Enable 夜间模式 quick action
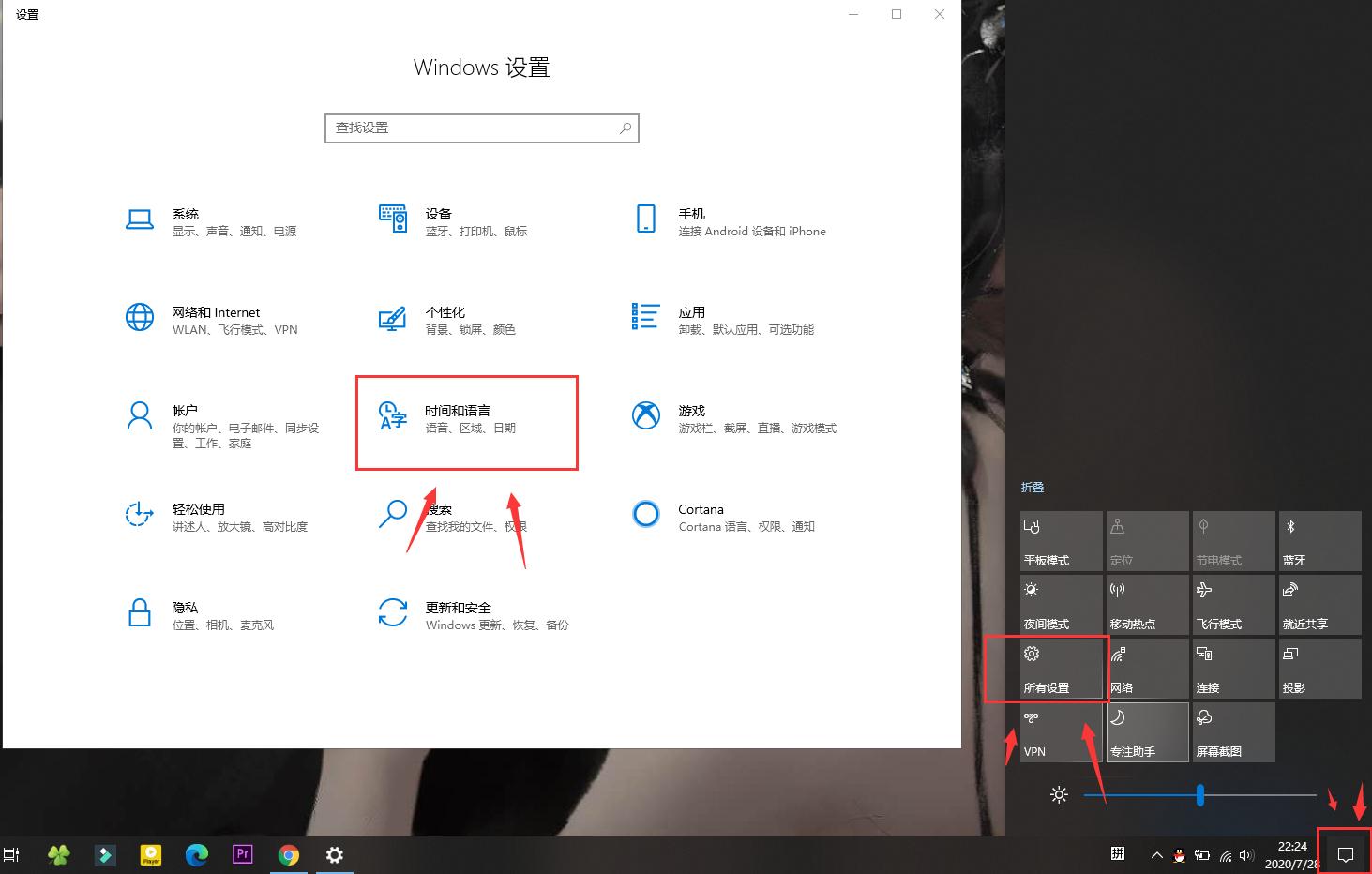Screen dimensions: 1372x874 [x=1061, y=604]
